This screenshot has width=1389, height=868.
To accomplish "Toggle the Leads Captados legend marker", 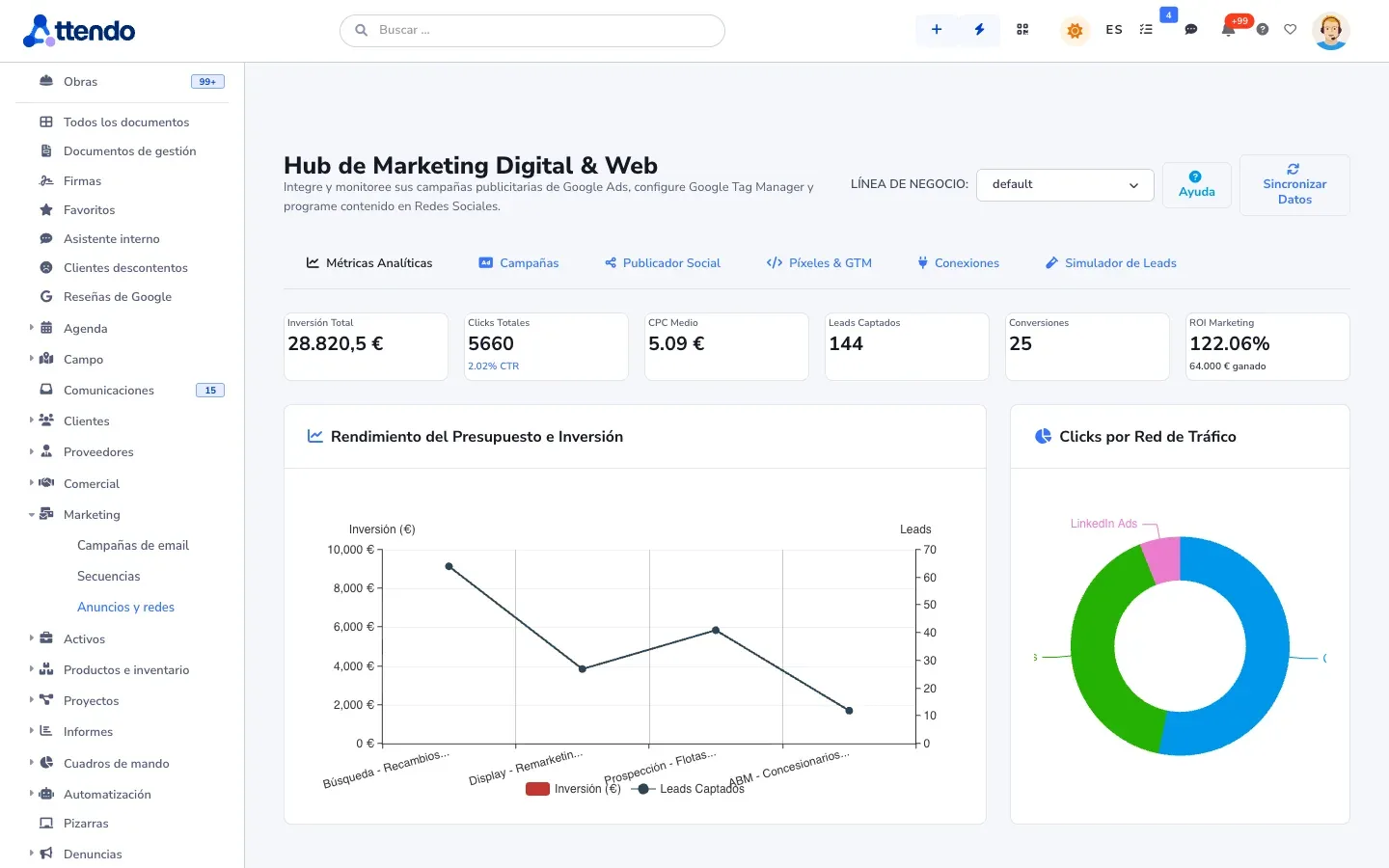I will (643, 789).
